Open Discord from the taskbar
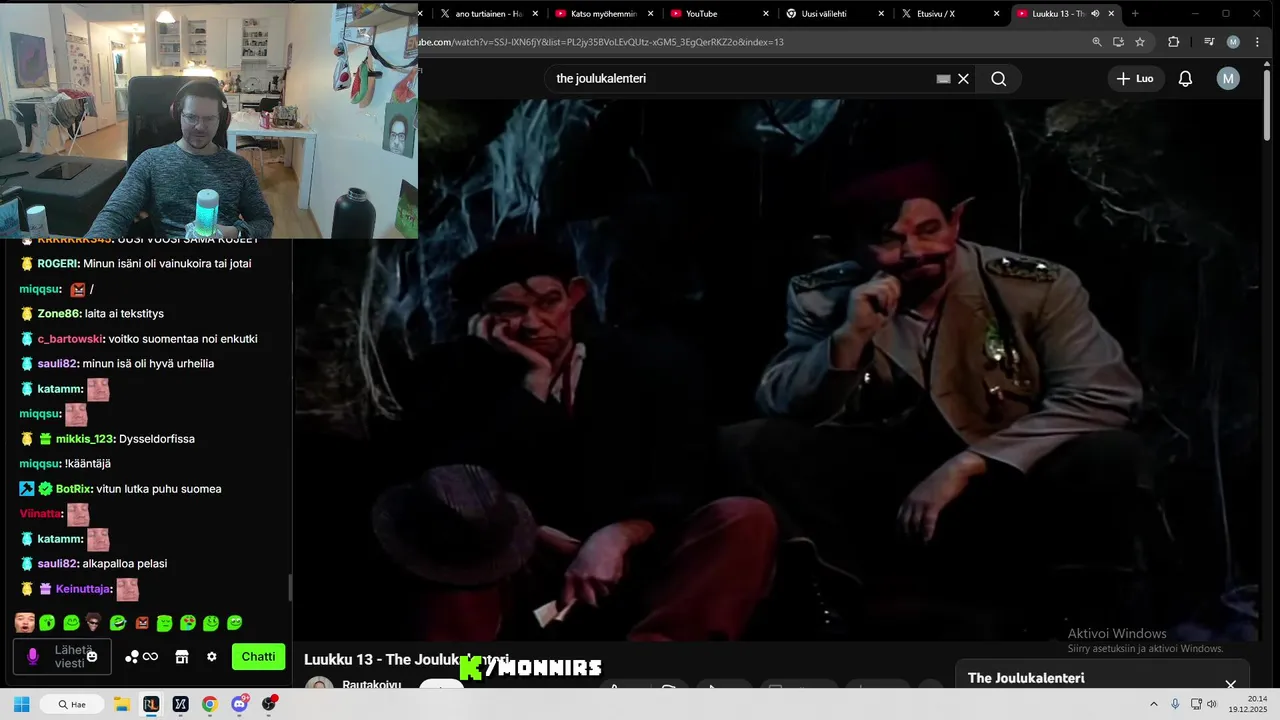 239,704
